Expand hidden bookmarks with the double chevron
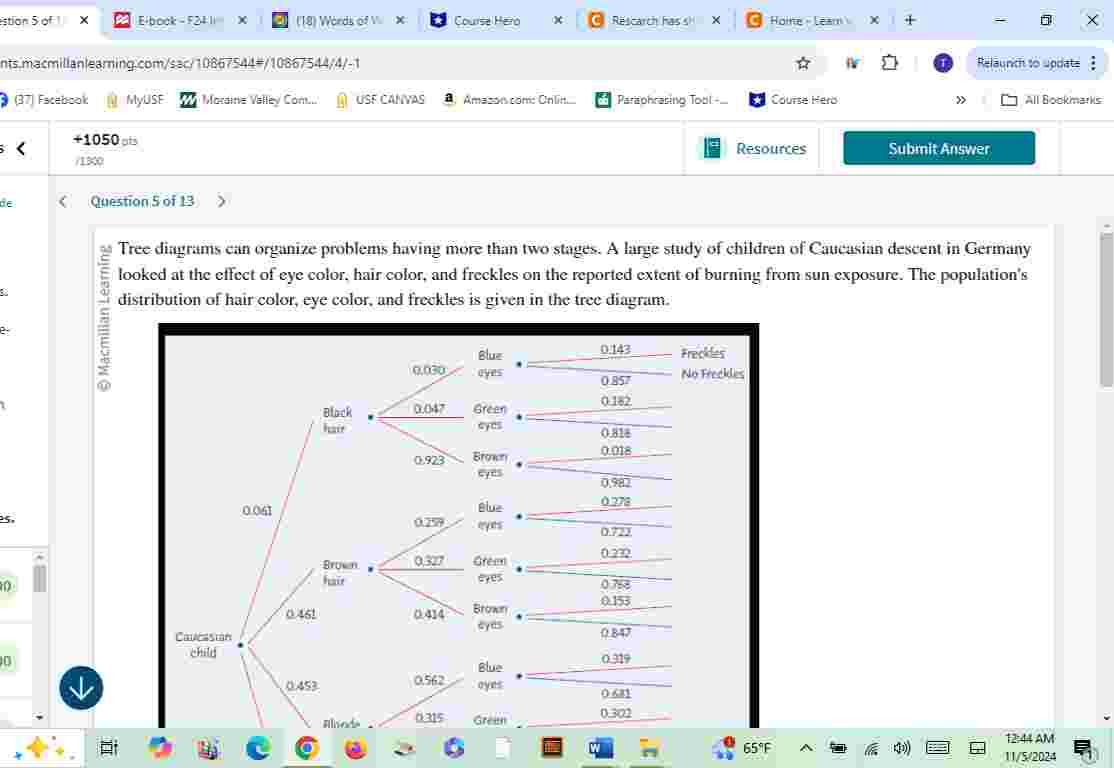The width and height of the screenshot is (1114, 768). click(960, 99)
